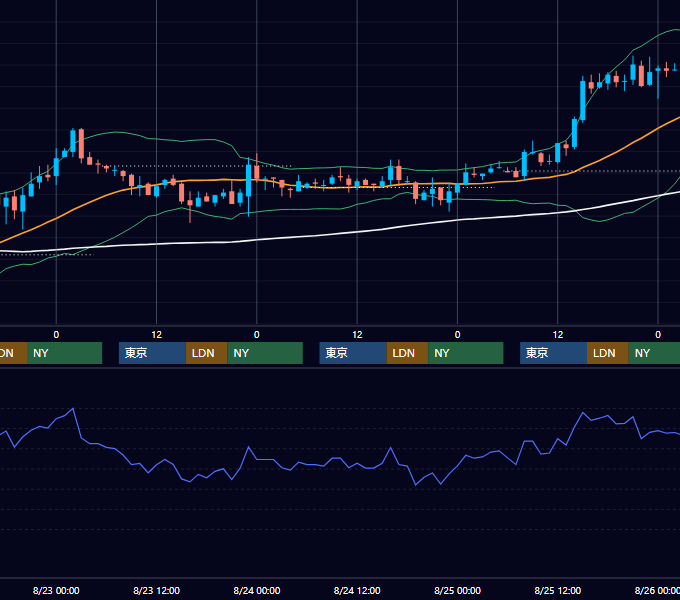Viewport: 680px width, 600px height.
Task: Click the 8/24 00:00 date label
Action: (x=257, y=590)
